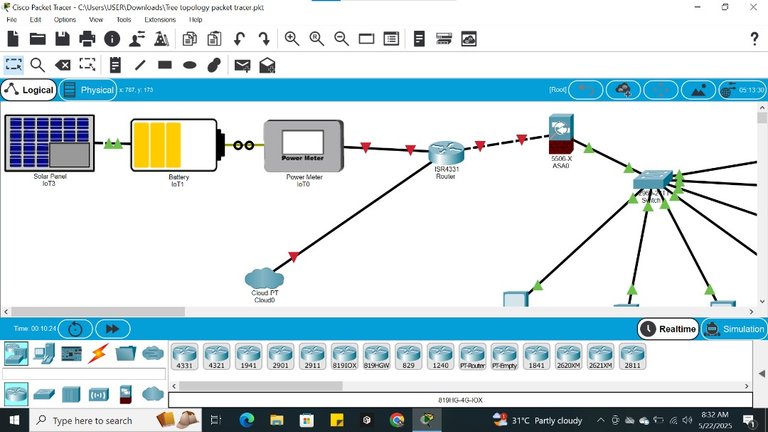Open a file using folder icon
Screen dimensions: 768x432
tap(38, 39)
